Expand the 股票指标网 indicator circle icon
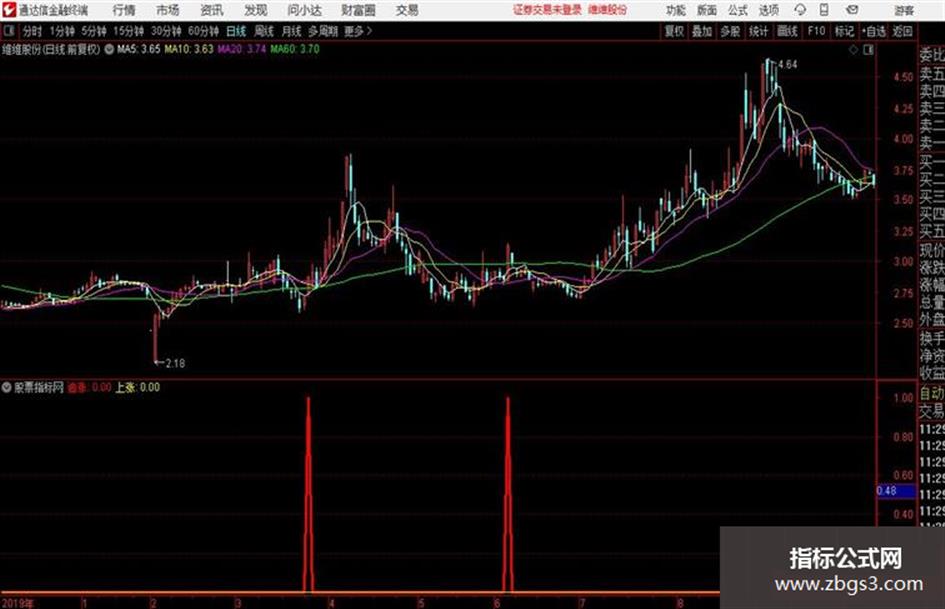Screen dimensions: 945x609 6,387
